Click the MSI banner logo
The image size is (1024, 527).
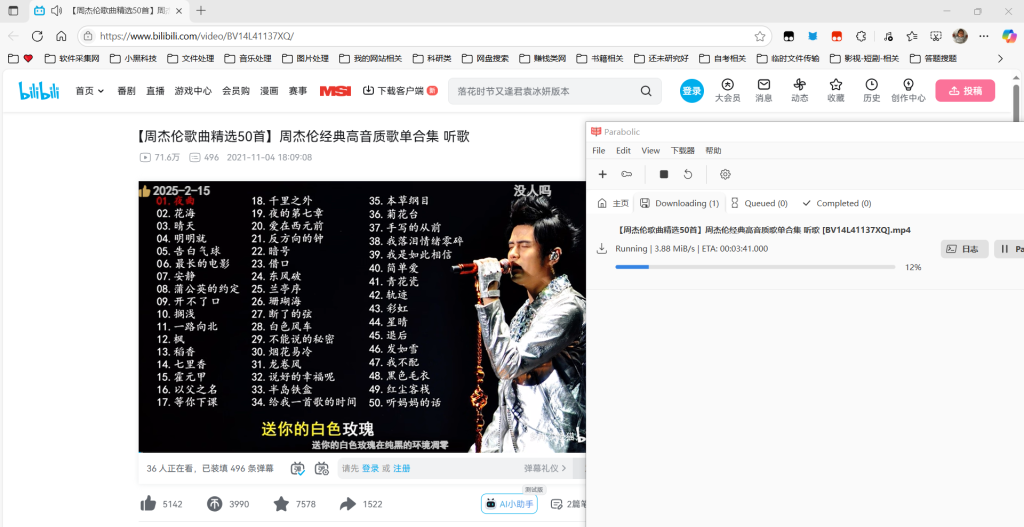tap(335, 91)
